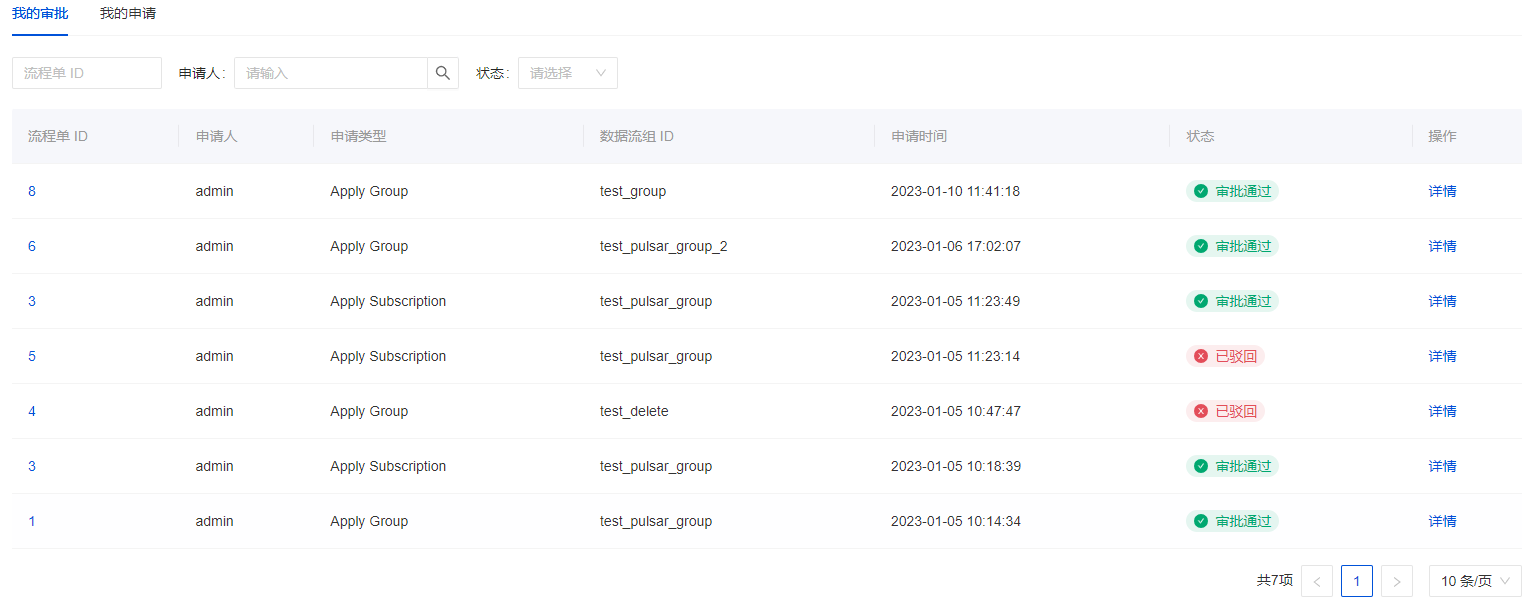
Task: Open 详情 for test_pulsar_group_2 row
Action: pos(1442,246)
